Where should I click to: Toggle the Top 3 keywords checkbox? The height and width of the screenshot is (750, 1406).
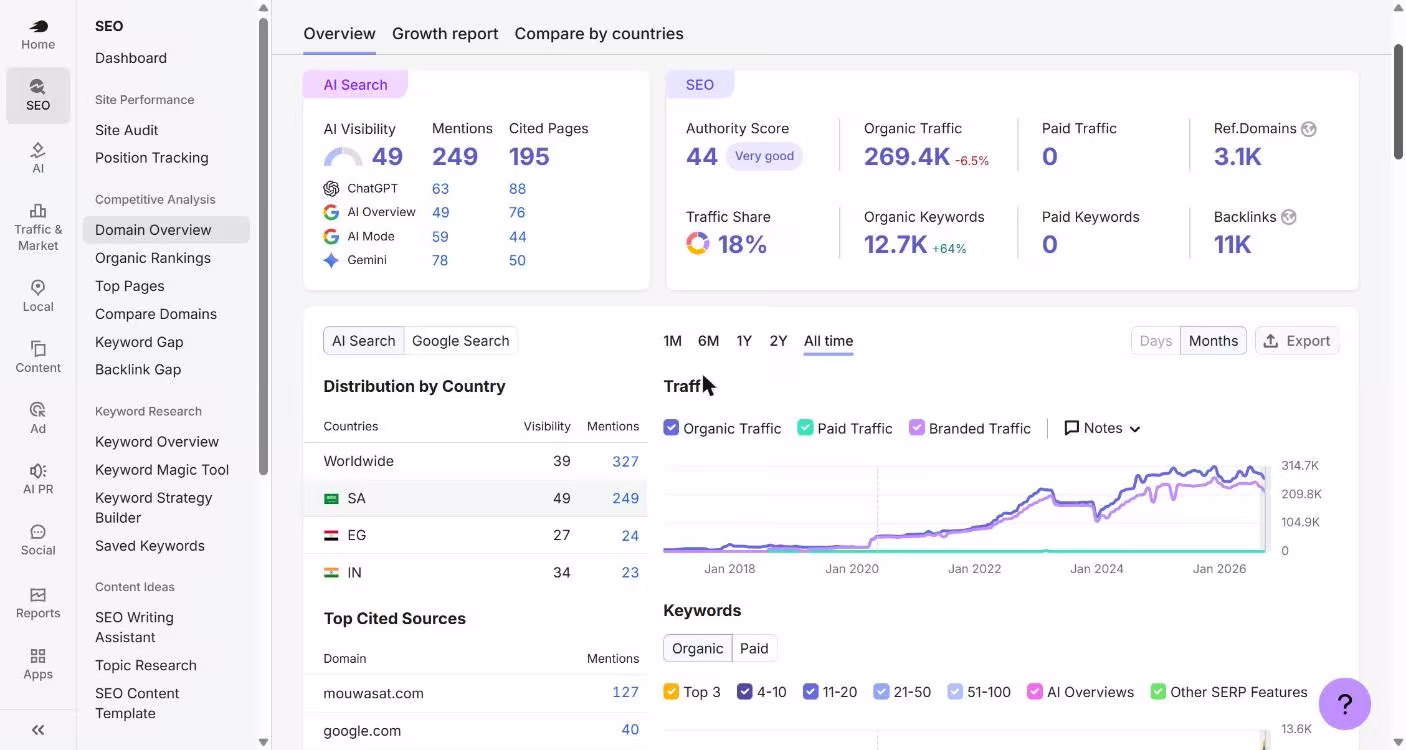pos(671,692)
